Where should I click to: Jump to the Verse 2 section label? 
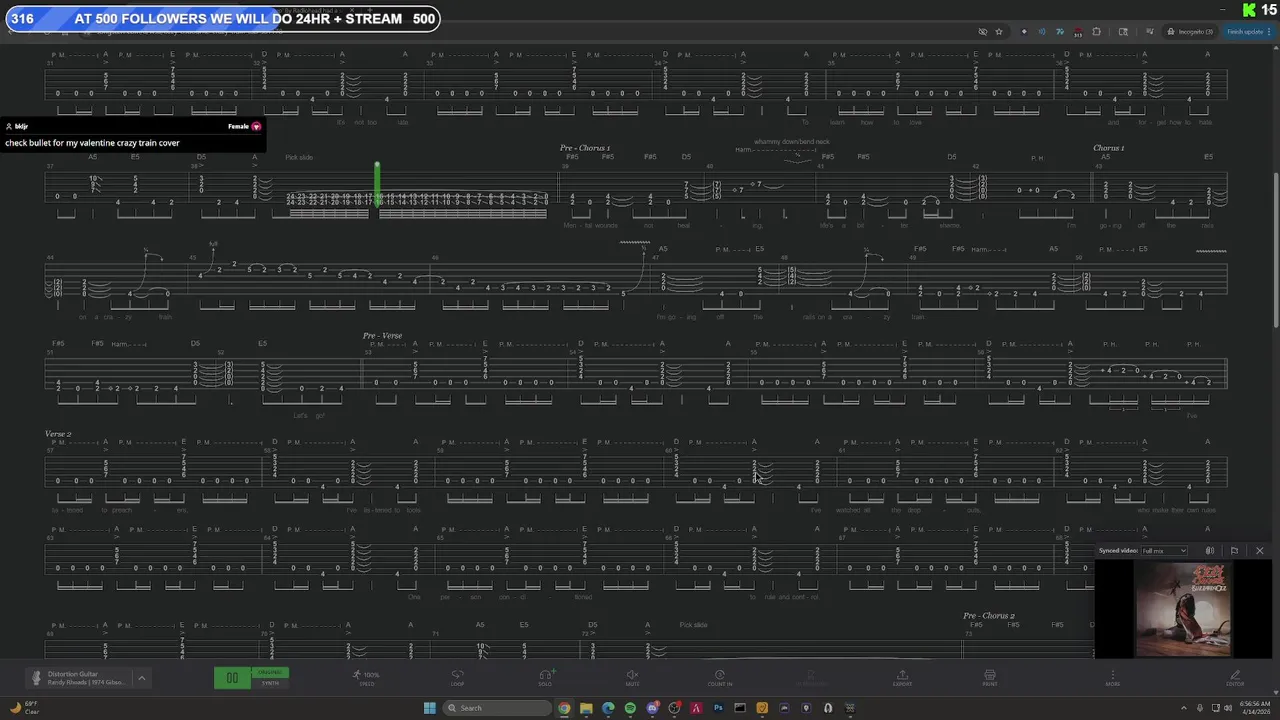[58, 434]
